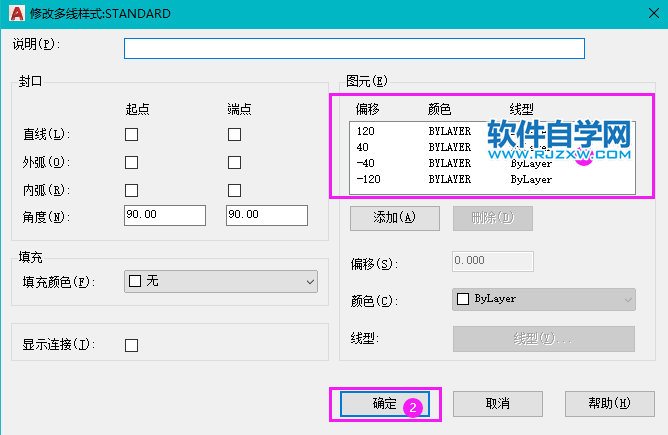
Task: Confirm with the 确定 button
Action: [x=385, y=403]
